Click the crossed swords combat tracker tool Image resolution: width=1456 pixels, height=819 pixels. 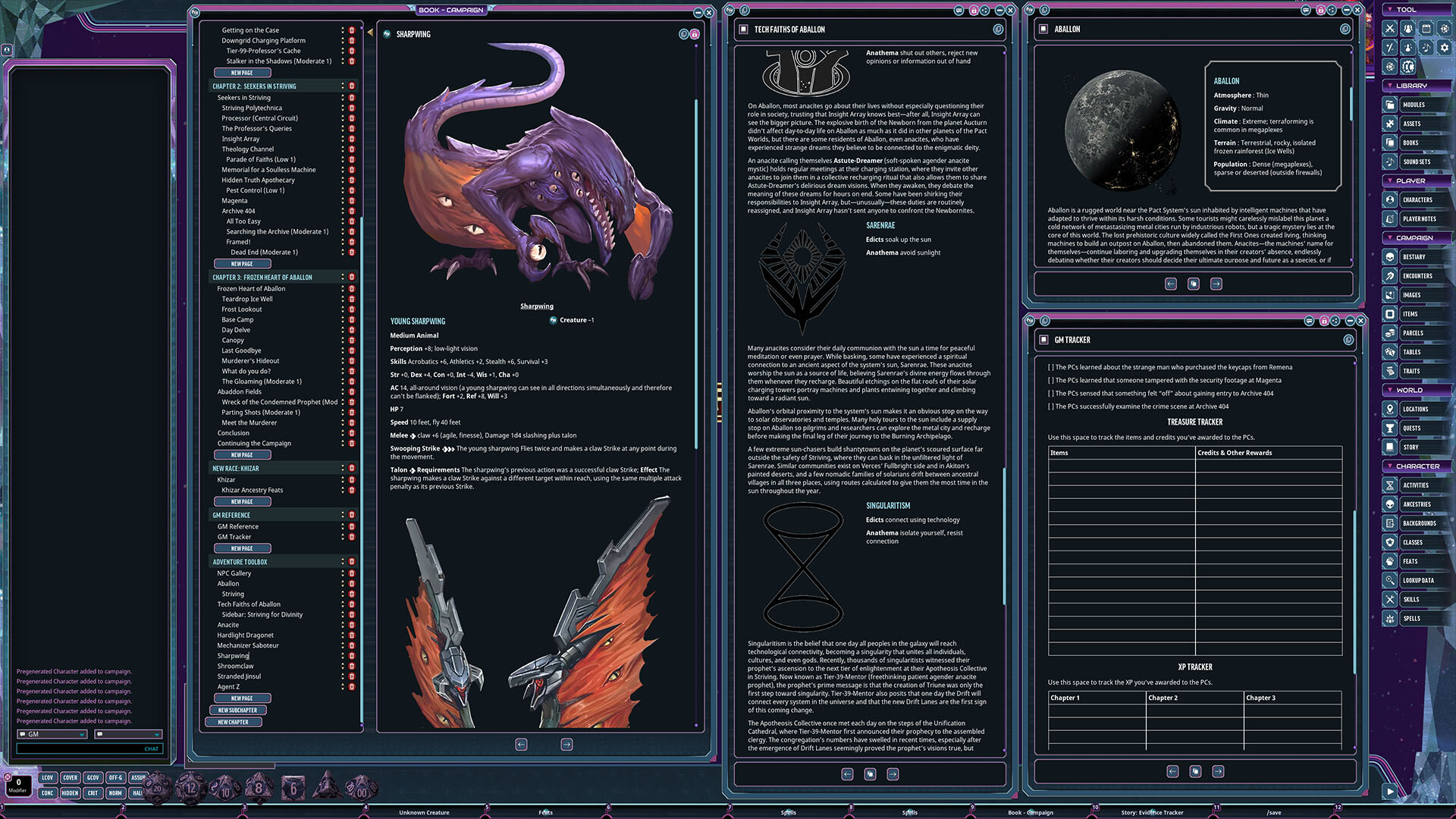1390,29
